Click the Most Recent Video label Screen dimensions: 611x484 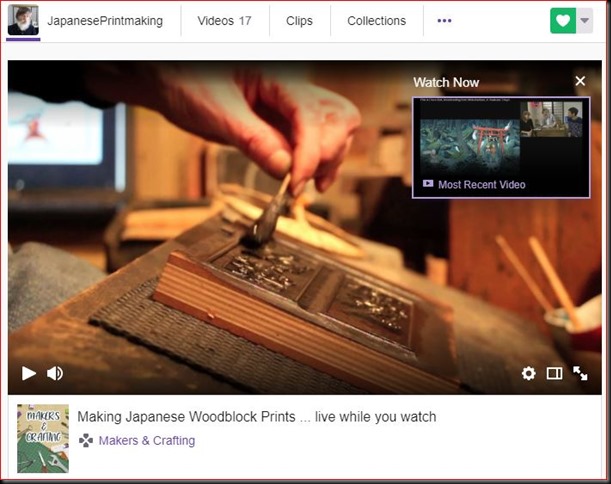tap(482, 184)
